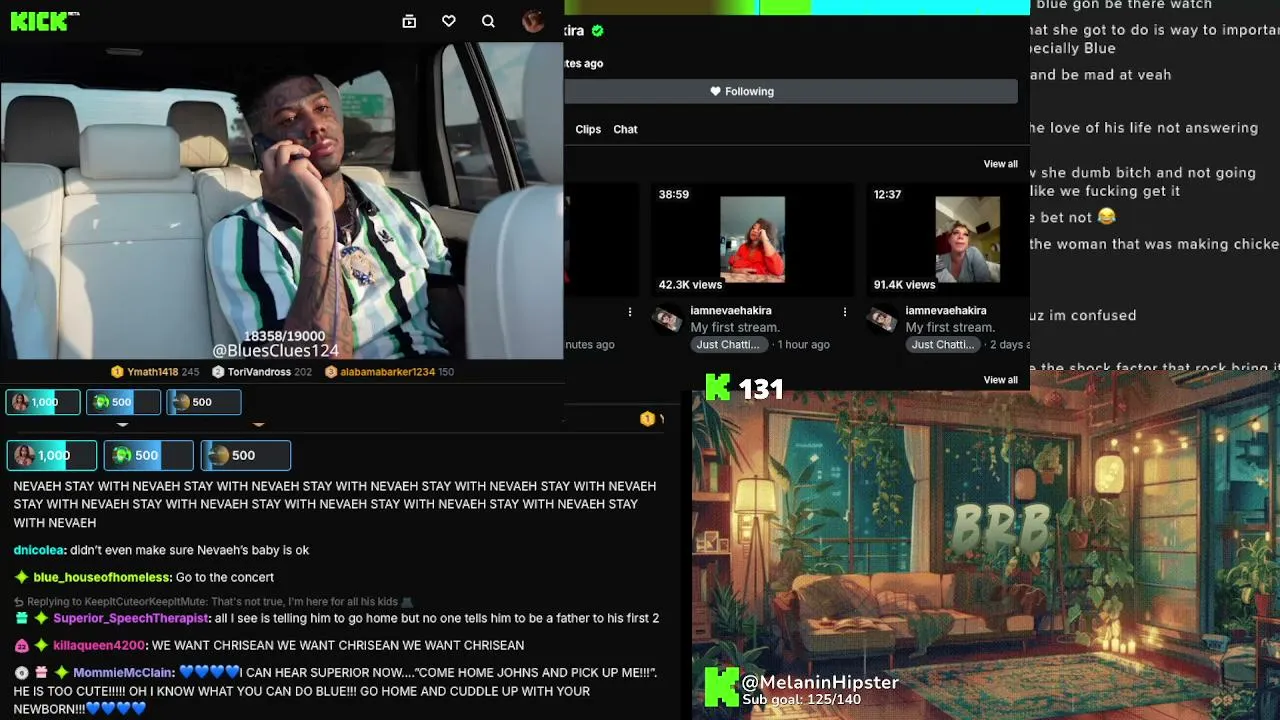1280x720 pixels.
Task: Open ToriVandross on the gift leaderboard
Action: pyautogui.click(x=259, y=372)
